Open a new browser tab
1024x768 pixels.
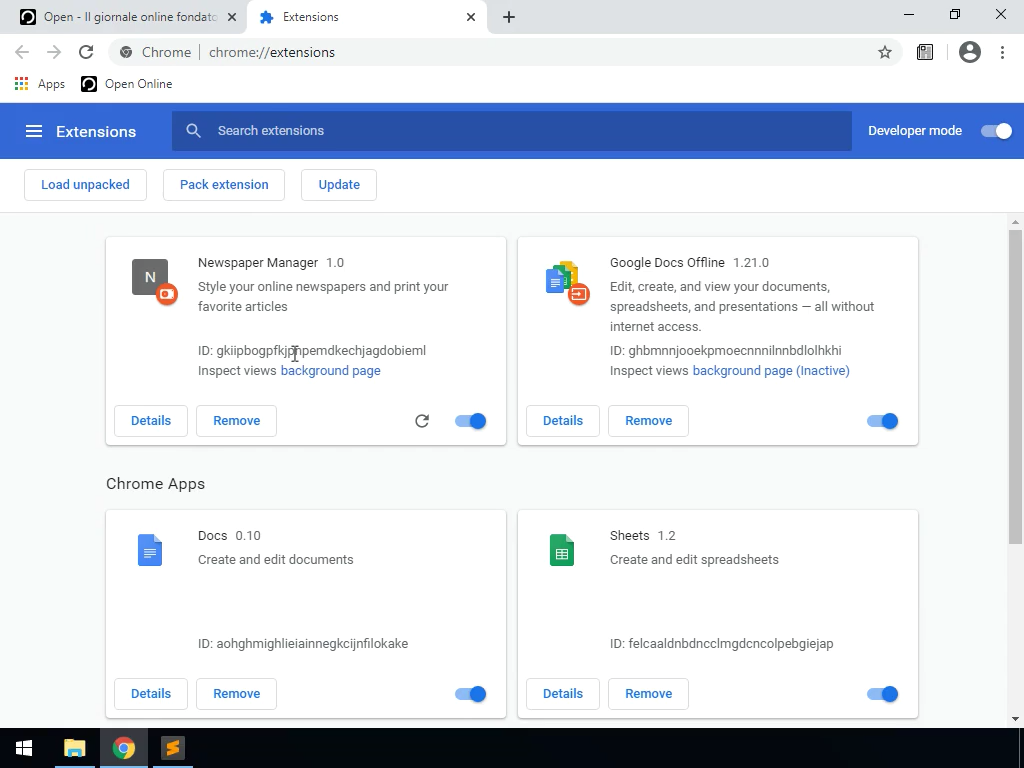pos(509,17)
